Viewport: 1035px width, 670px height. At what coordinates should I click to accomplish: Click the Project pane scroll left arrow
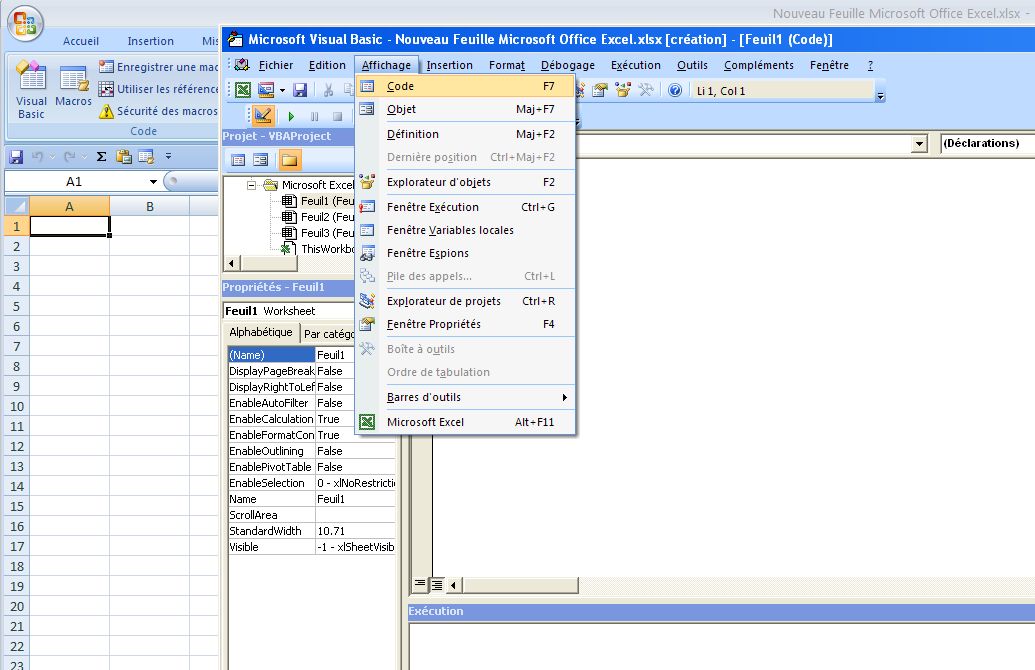click(x=231, y=263)
